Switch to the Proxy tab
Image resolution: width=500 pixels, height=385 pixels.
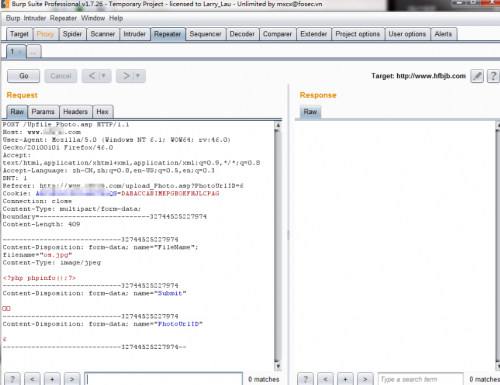(45, 34)
